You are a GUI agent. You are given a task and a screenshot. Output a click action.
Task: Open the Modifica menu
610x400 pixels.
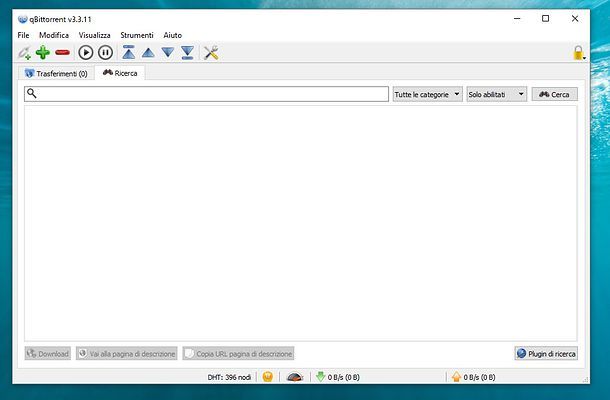point(54,35)
